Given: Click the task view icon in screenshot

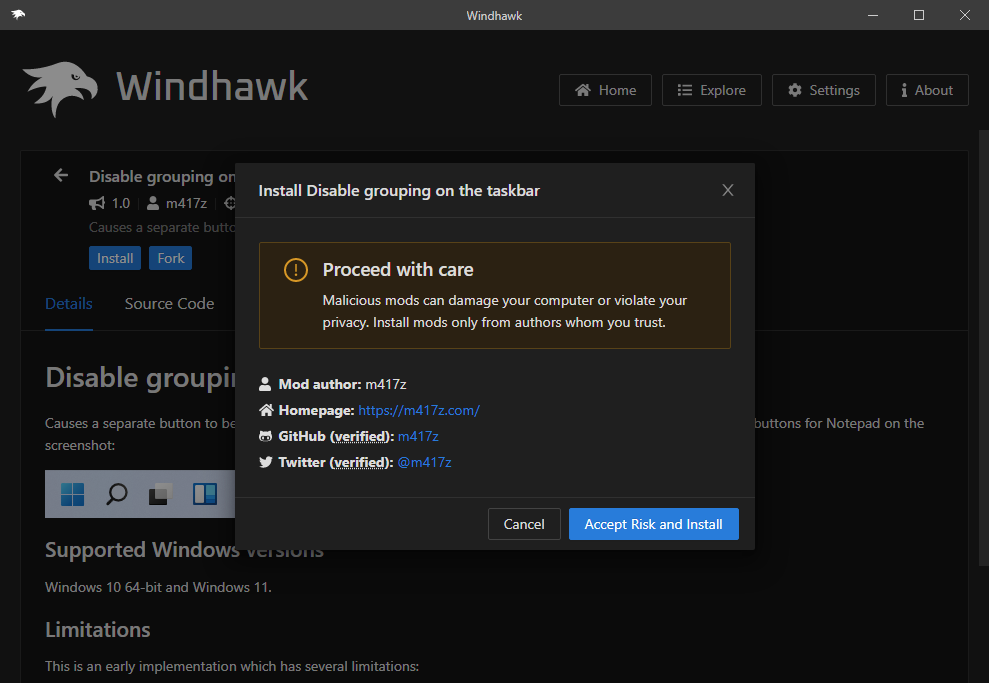Looking at the screenshot, I should click(x=161, y=494).
